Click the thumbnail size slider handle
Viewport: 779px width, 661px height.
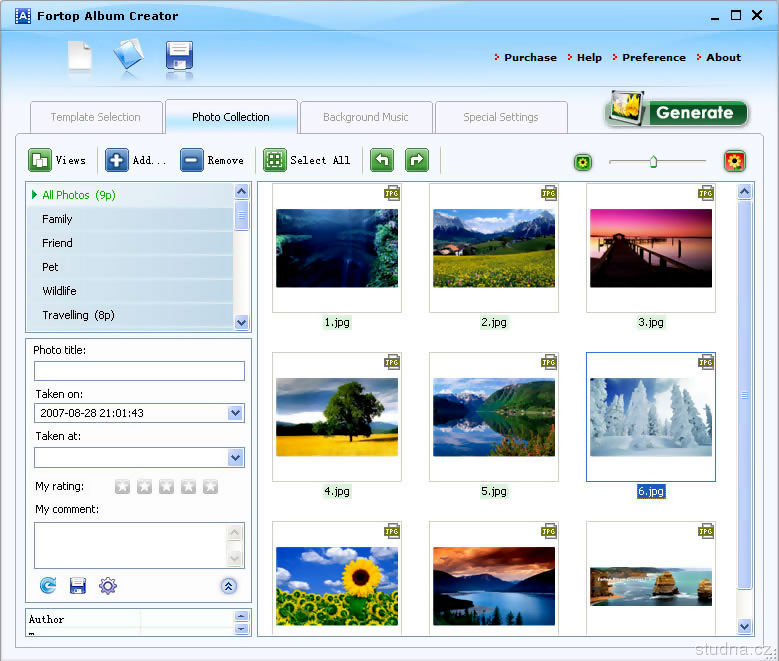click(653, 161)
